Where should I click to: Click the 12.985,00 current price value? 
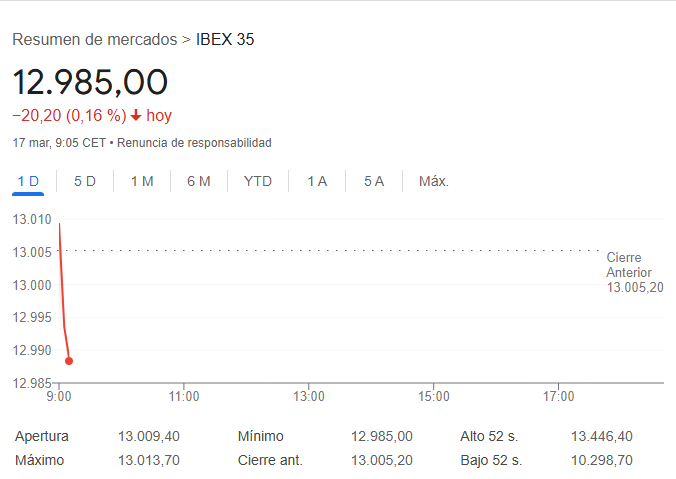tap(90, 82)
